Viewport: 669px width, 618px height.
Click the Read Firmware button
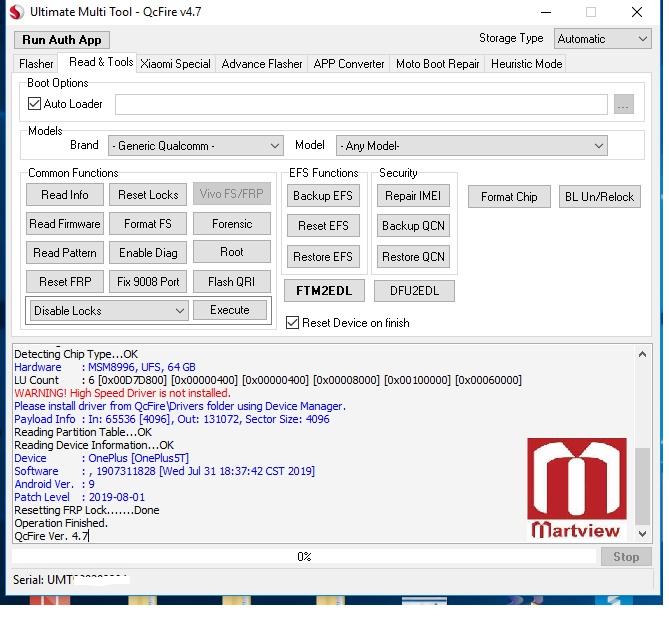coord(65,224)
